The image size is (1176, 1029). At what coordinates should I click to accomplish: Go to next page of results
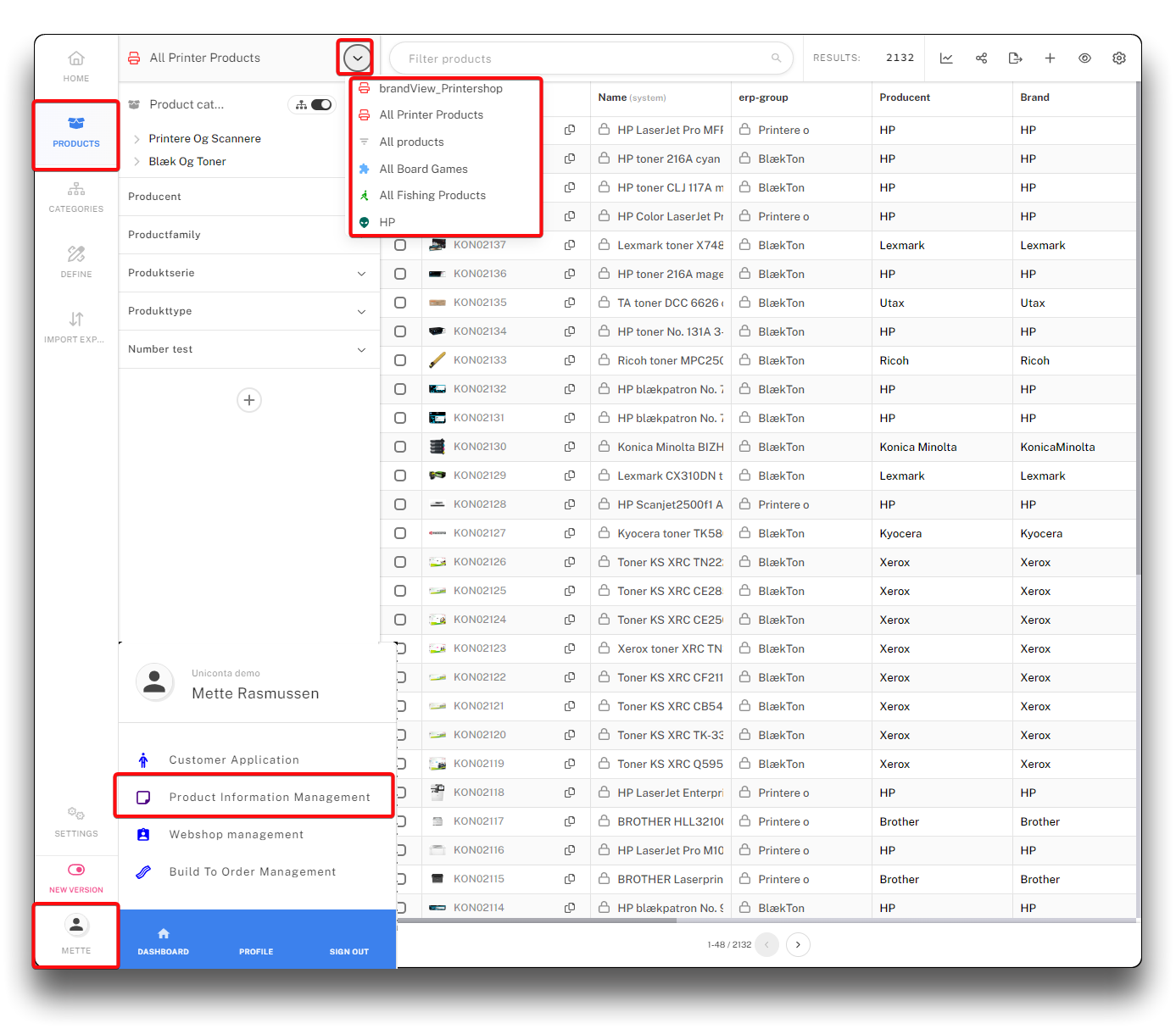point(798,944)
